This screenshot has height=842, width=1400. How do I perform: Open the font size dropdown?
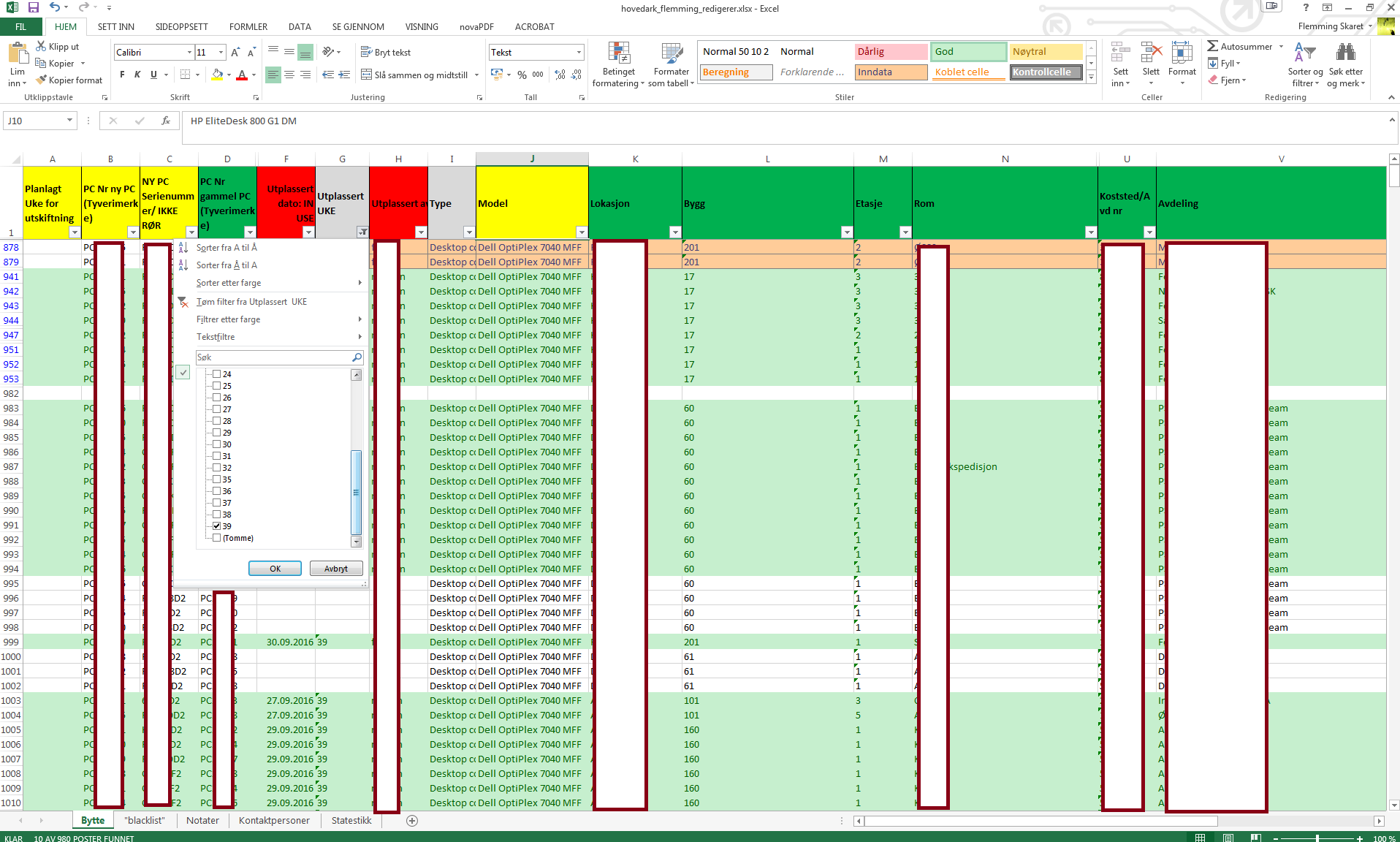(x=220, y=52)
